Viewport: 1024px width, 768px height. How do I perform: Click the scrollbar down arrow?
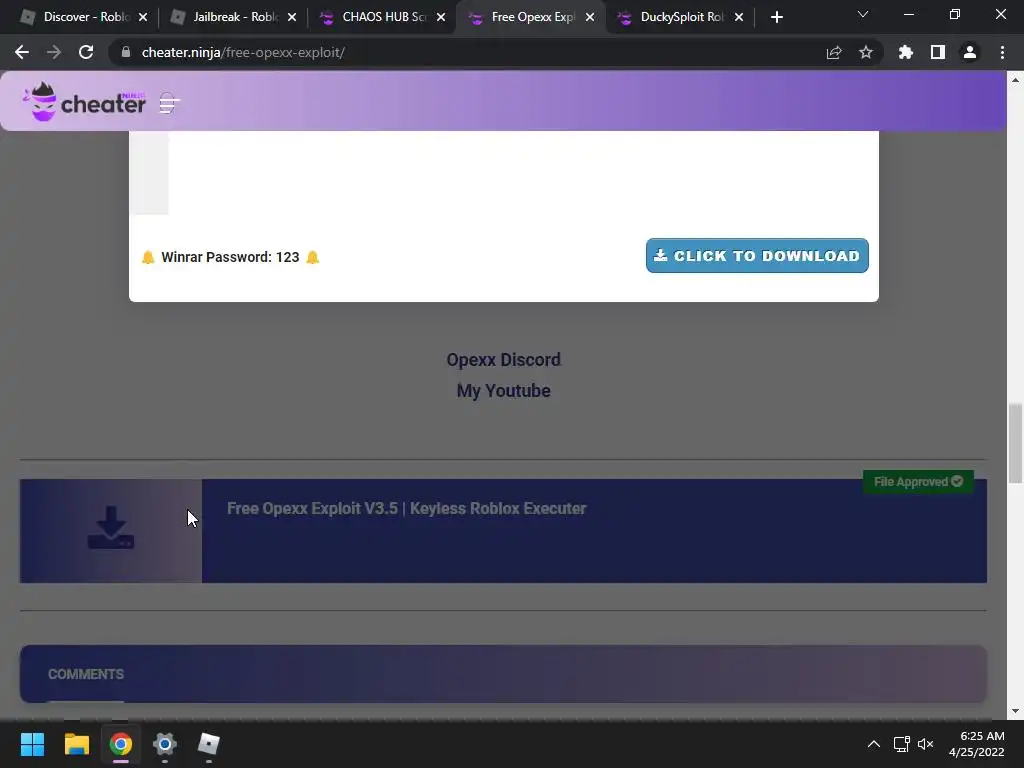(x=1015, y=711)
